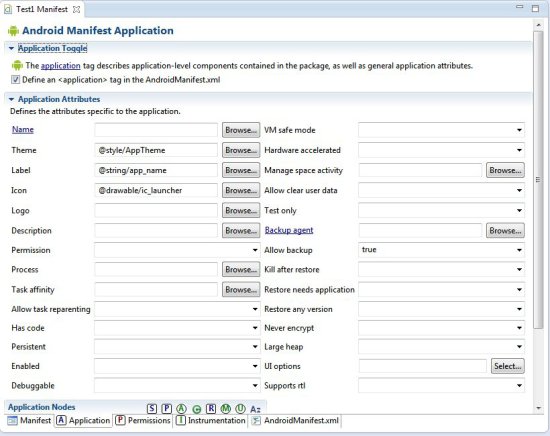Click Browse button for Manage space activity

point(505,170)
